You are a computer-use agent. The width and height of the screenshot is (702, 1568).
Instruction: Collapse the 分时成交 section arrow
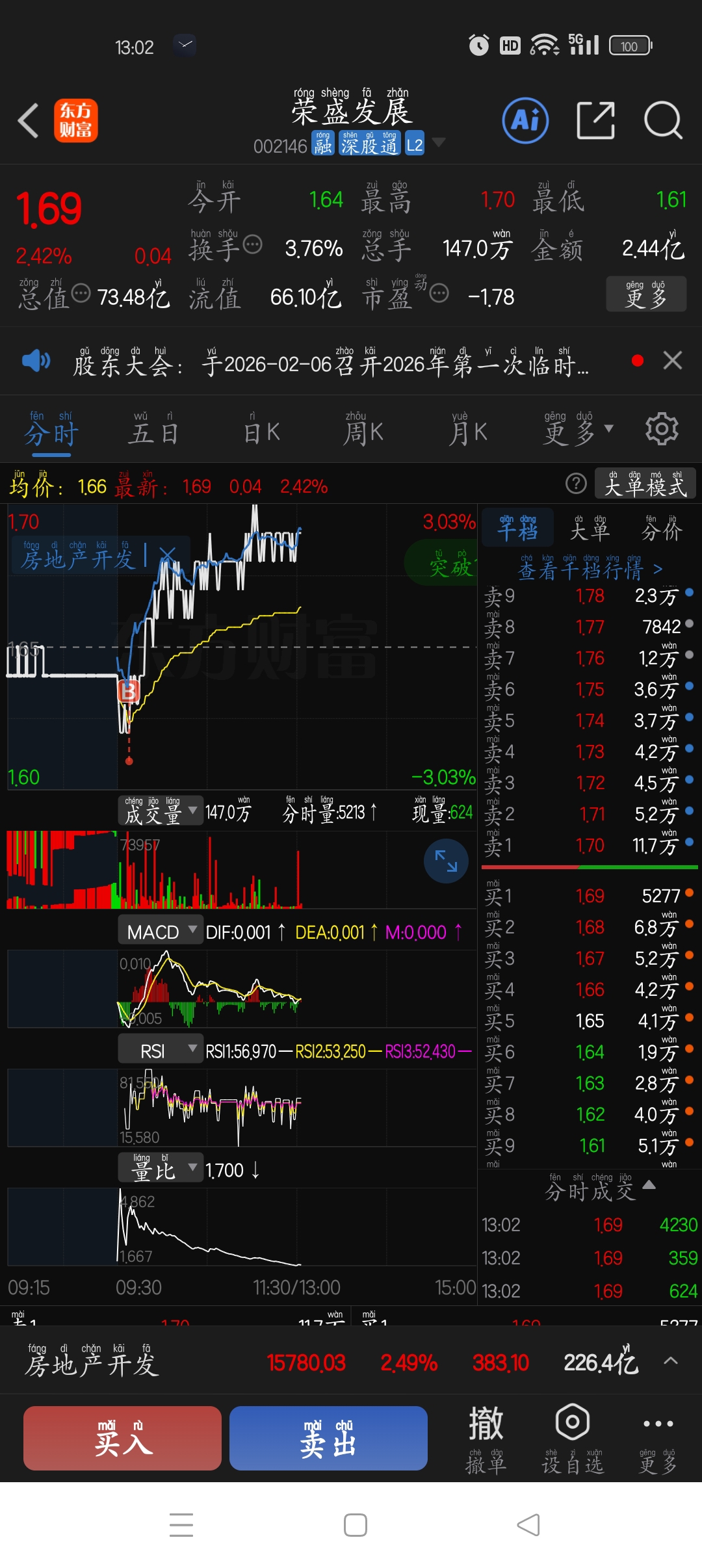click(649, 1184)
